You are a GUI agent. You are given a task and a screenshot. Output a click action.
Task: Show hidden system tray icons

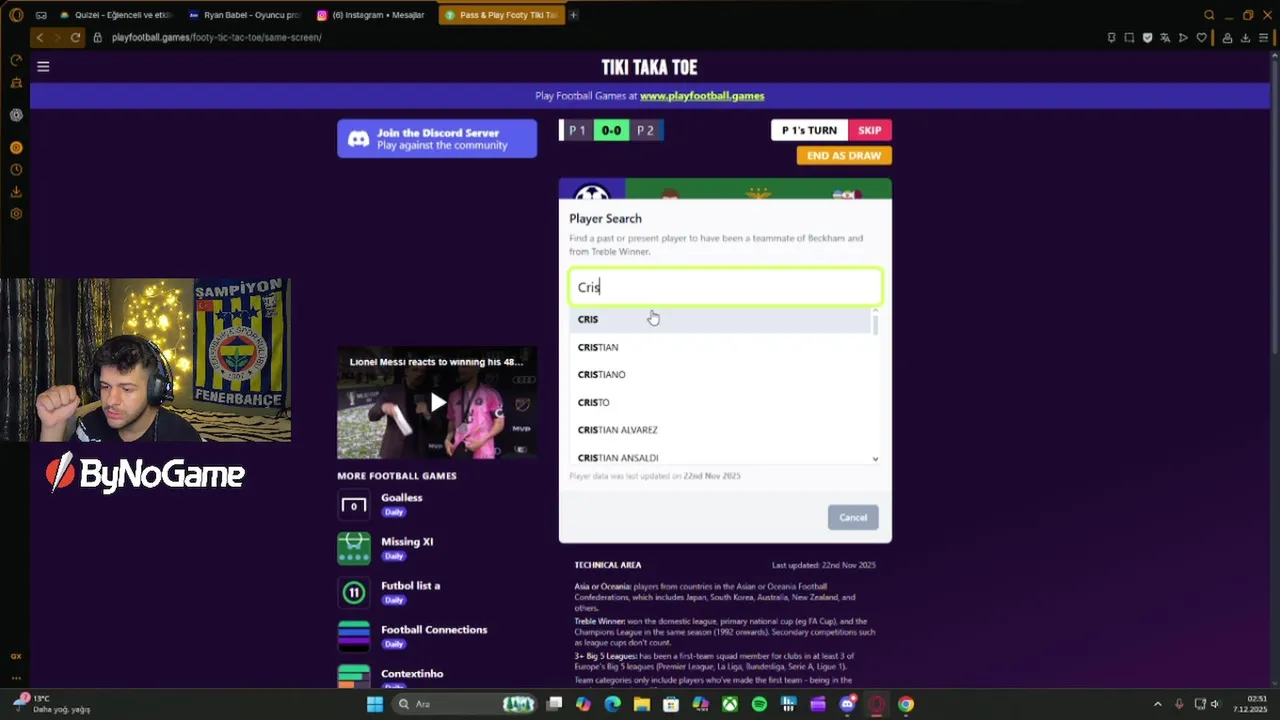1158,704
